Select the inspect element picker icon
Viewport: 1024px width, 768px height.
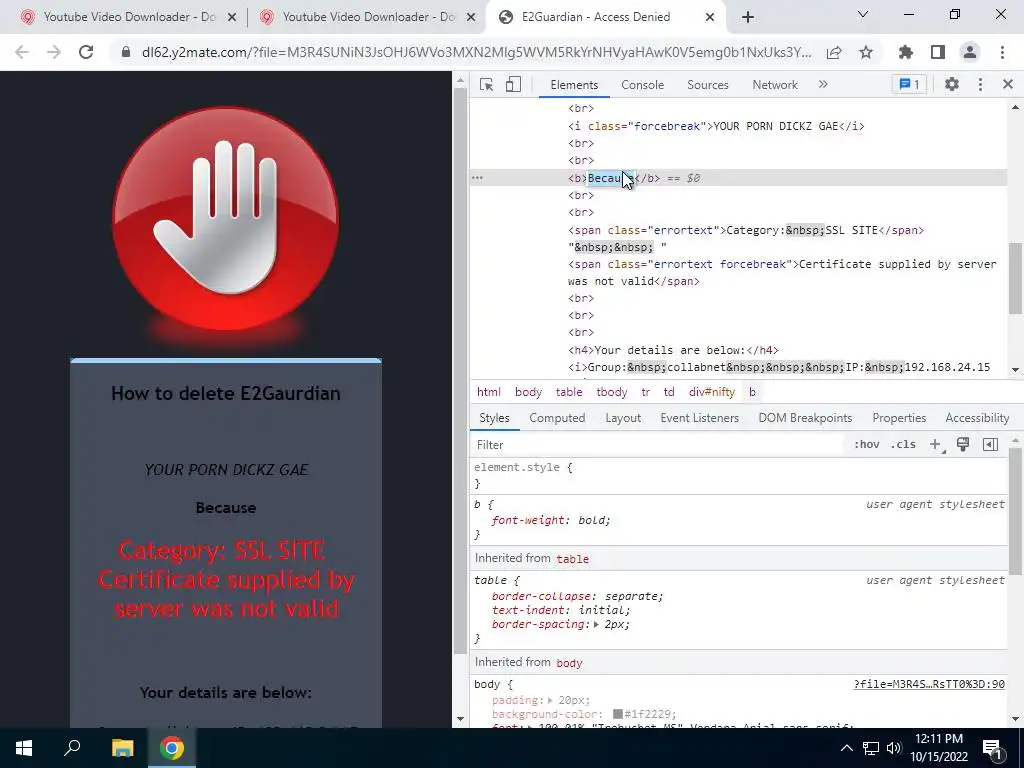(486, 84)
